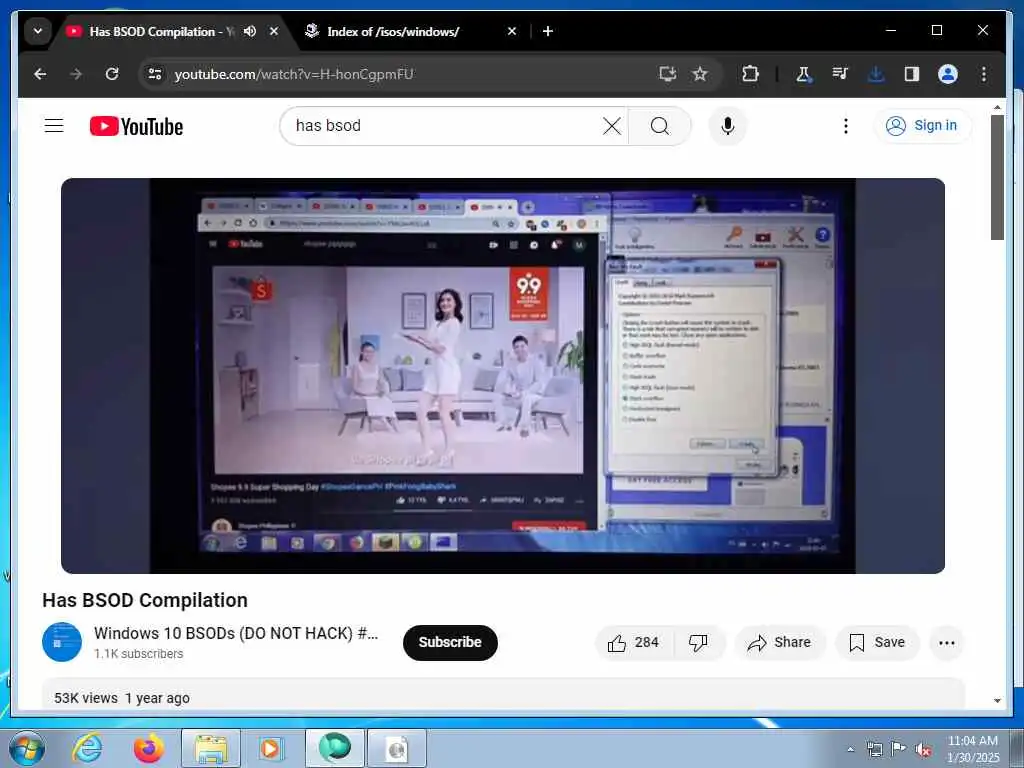The image size is (1024, 768).
Task: Click the page scrollbar thumb
Action: [x=997, y=178]
